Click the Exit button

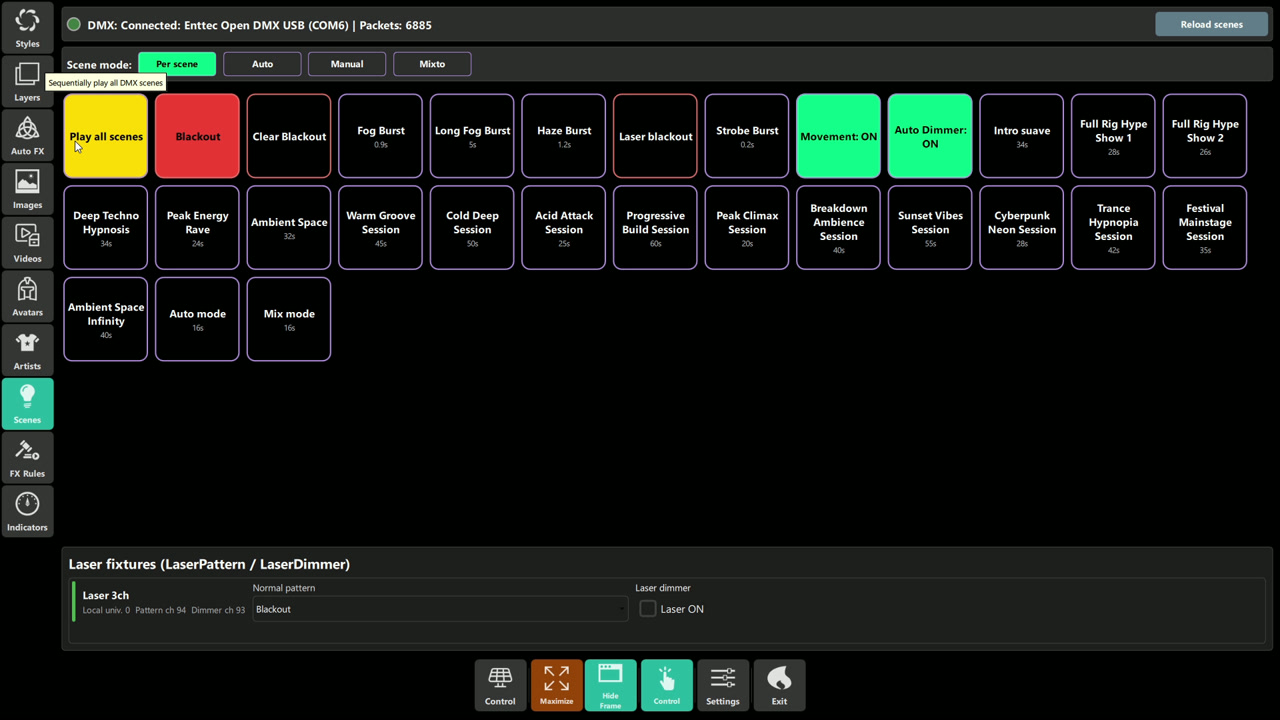(x=779, y=685)
